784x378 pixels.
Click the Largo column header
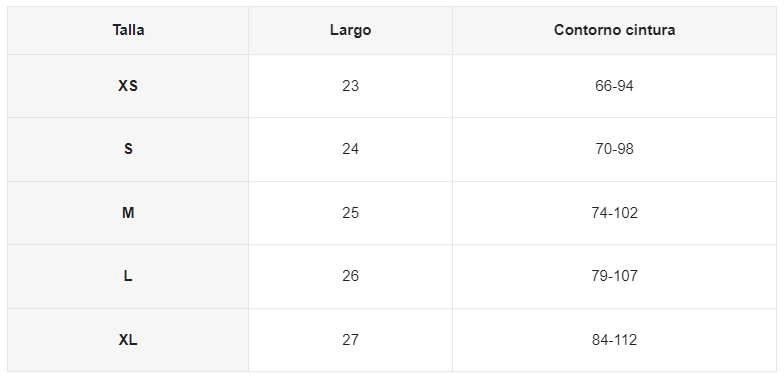point(350,30)
